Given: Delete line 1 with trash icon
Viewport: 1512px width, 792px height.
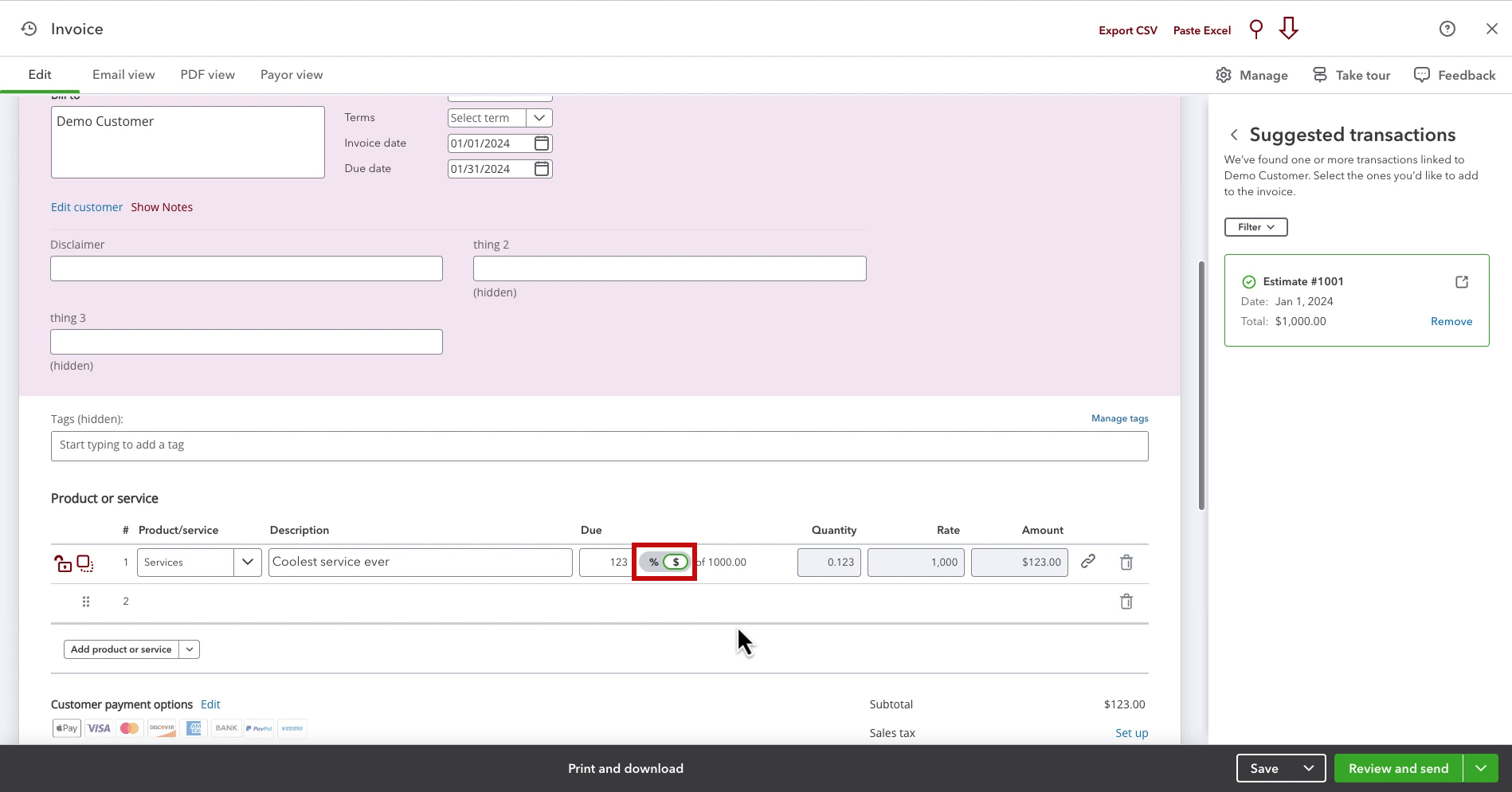Looking at the screenshot, I should click(1126, 563).
